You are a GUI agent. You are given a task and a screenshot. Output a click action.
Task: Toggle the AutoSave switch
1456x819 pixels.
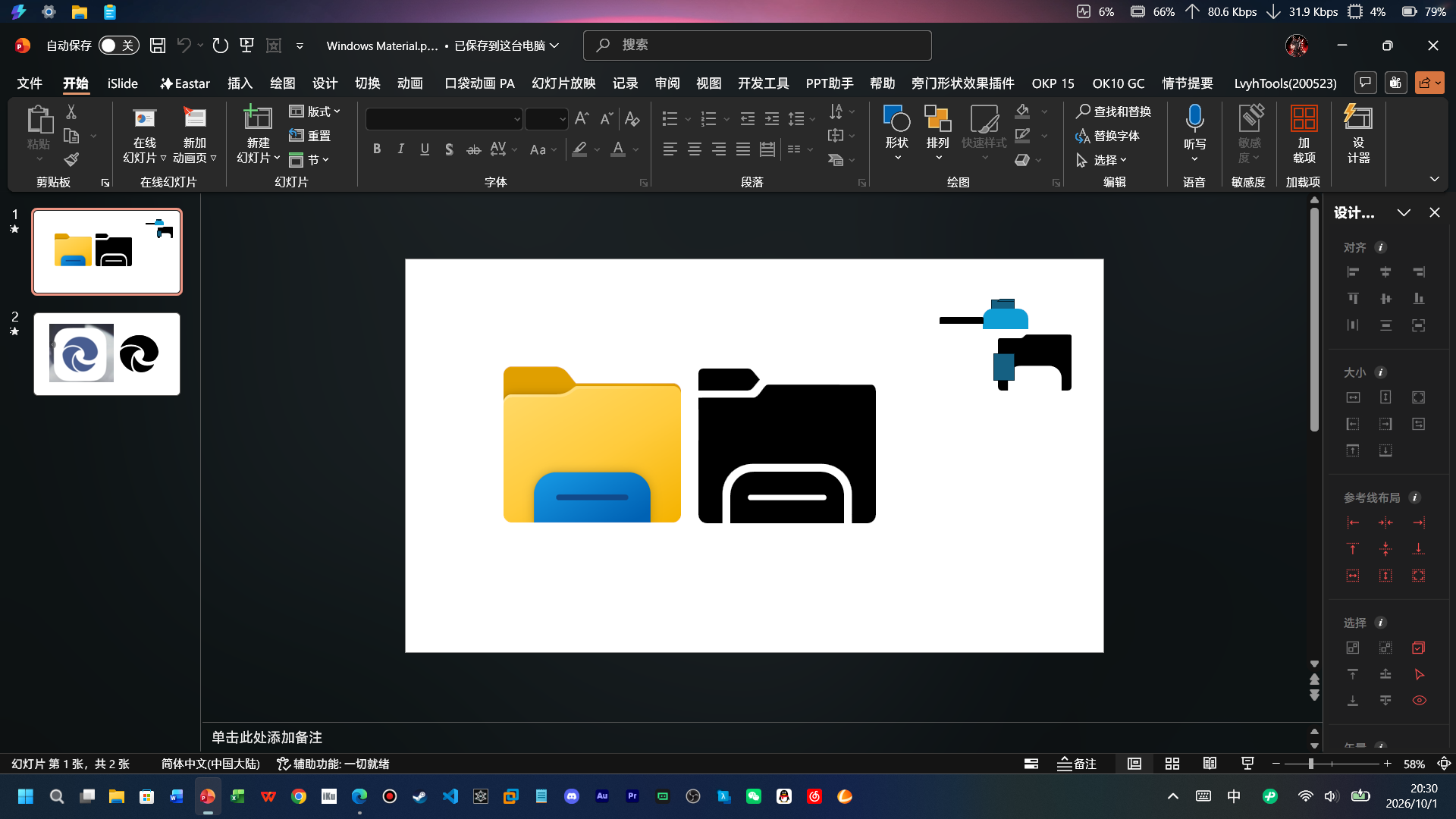coord(119,45)
